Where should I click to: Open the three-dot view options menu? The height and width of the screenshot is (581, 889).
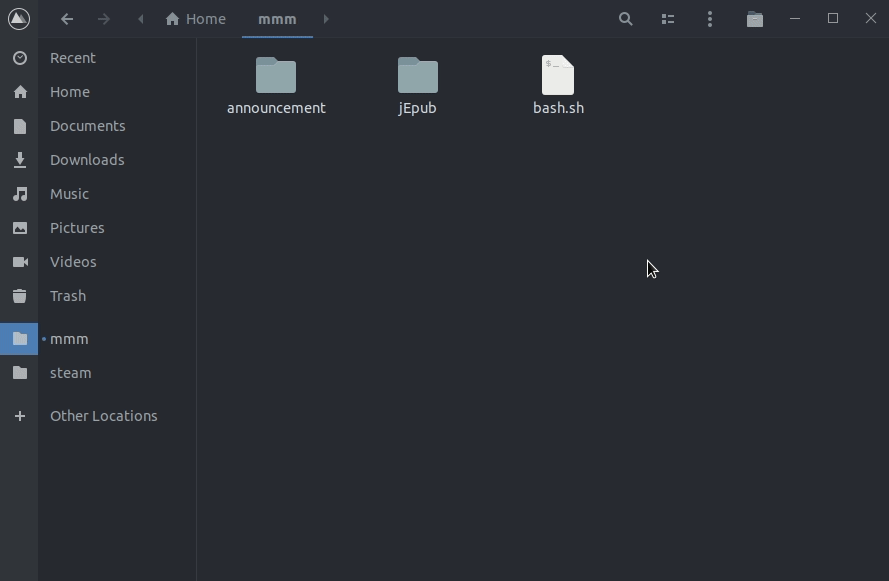[x=710, y=19]
